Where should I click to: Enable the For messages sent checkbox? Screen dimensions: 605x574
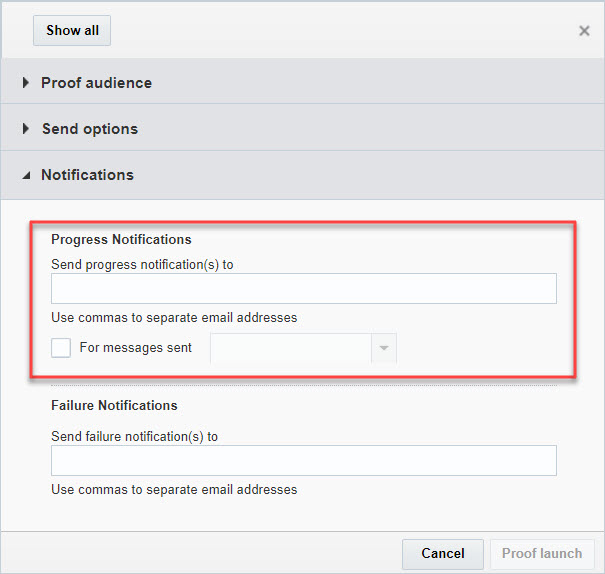(61, 348)
